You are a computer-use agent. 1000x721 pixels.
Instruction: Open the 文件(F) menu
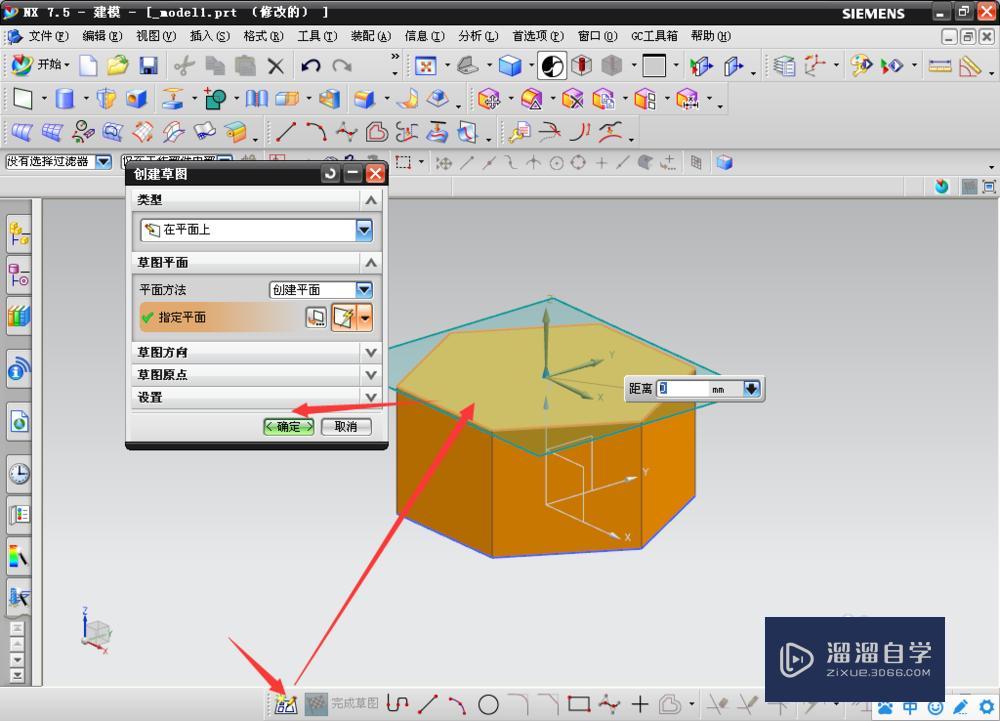[48, 36]
